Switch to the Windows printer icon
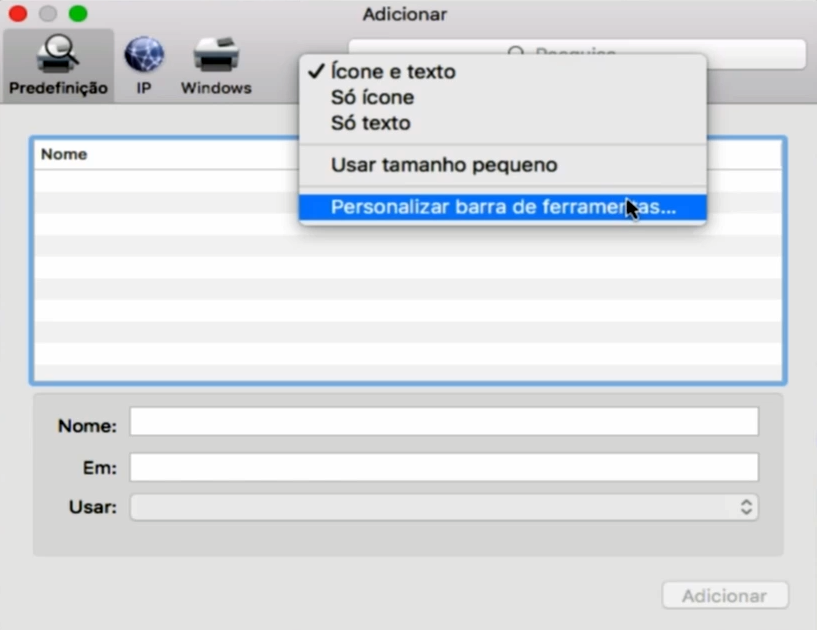The width and height of the screenshot is (817, 630). 215,64
